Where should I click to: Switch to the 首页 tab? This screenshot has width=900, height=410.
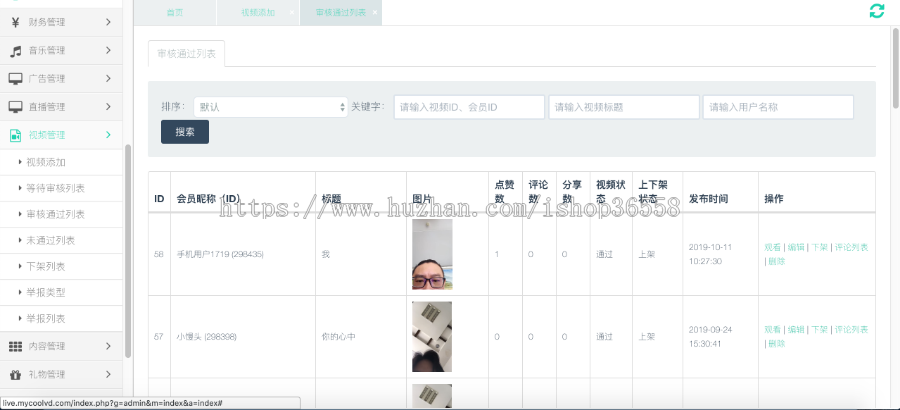tap(175, 13)
